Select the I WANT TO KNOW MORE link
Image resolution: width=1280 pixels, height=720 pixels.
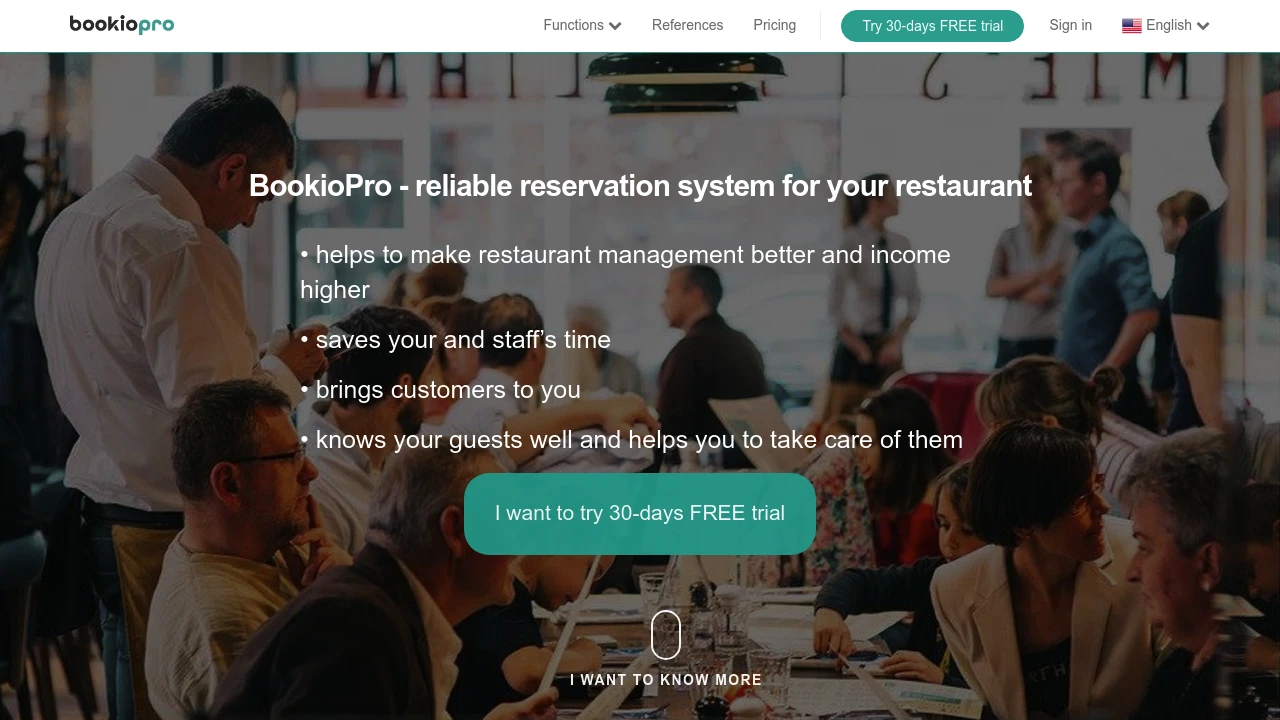click(666, 680)
